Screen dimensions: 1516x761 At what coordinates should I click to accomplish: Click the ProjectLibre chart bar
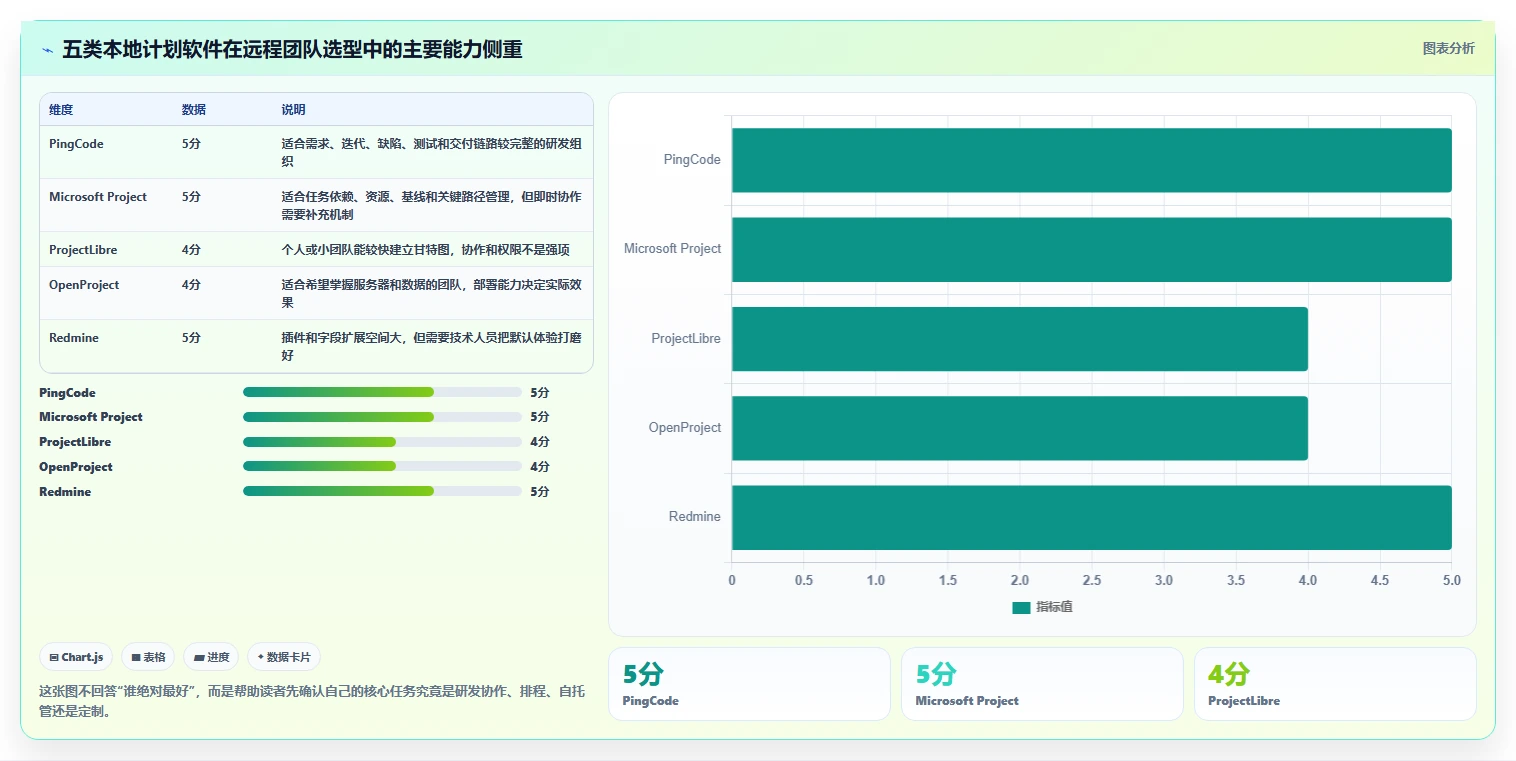click(1019, 338)
